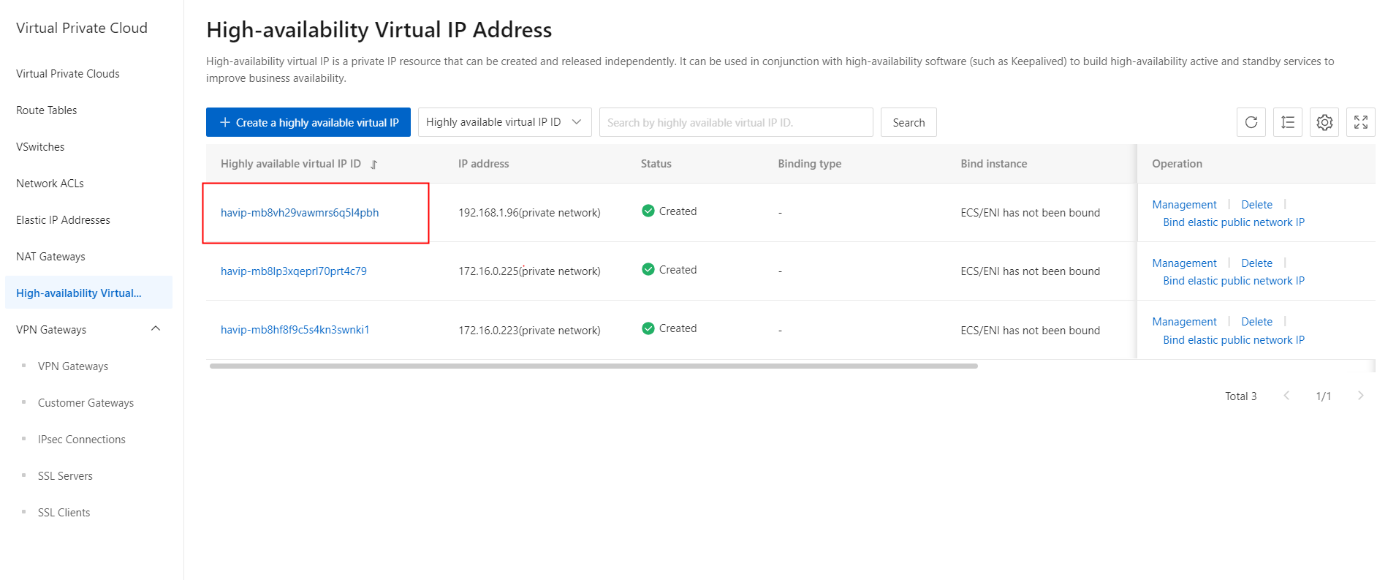Toggle fullscreen view icon
The image size is (1377, 580).
coord(1361,122)
